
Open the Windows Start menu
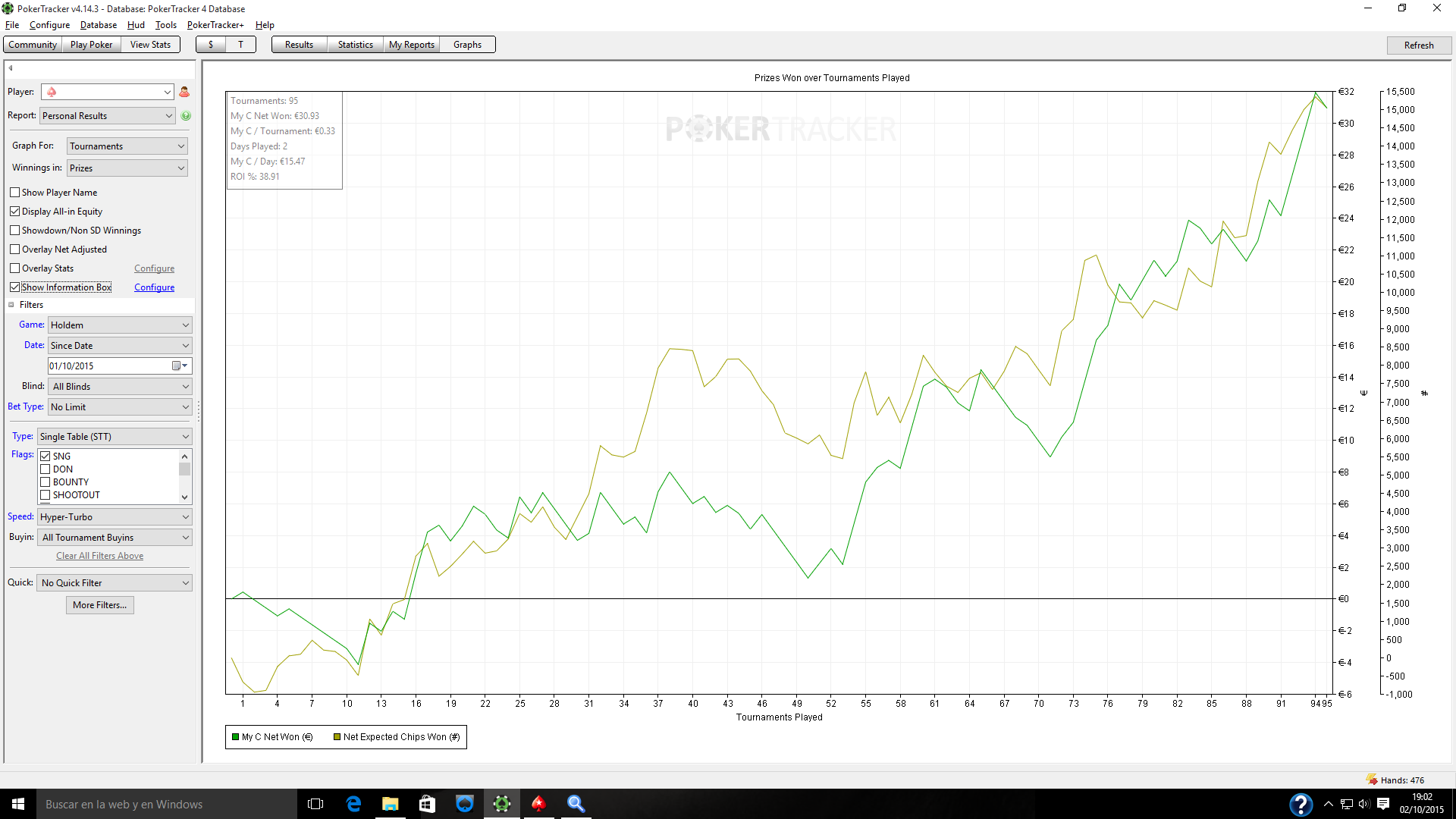18,804
